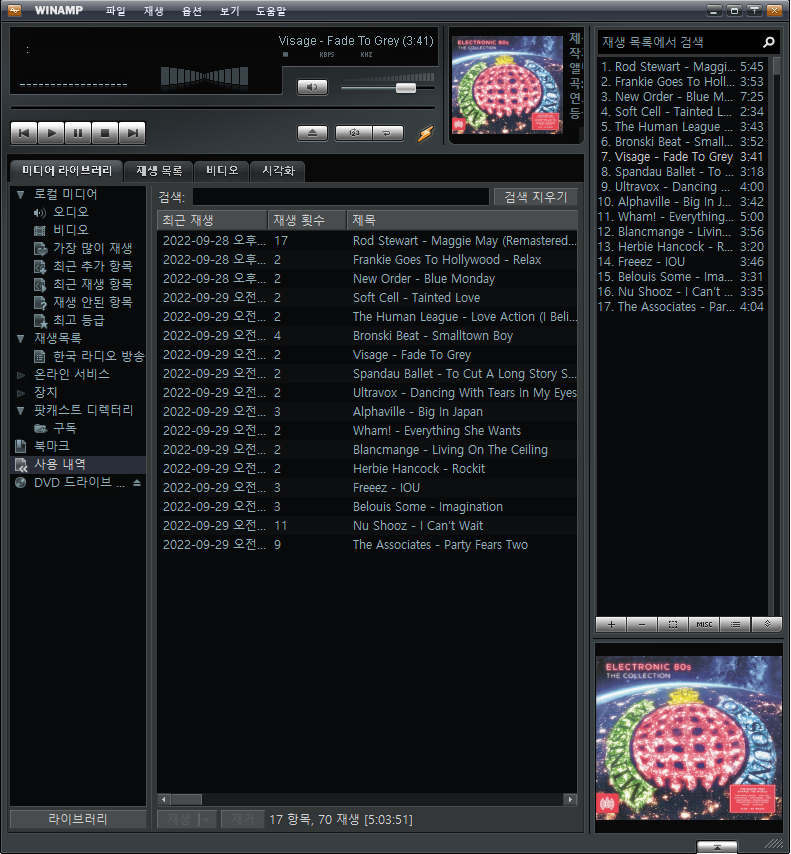Collapse the 팟캐스트 디렉터리 node
791x854 pixels.
21,411
